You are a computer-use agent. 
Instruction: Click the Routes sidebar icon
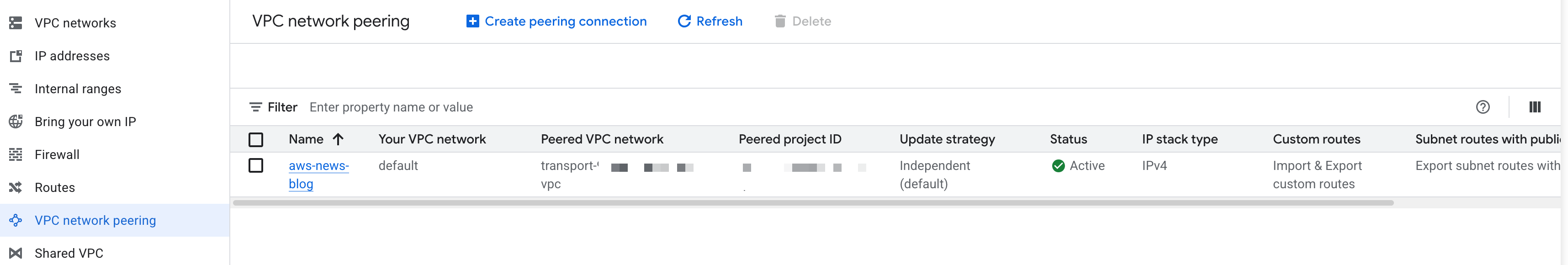16,188
